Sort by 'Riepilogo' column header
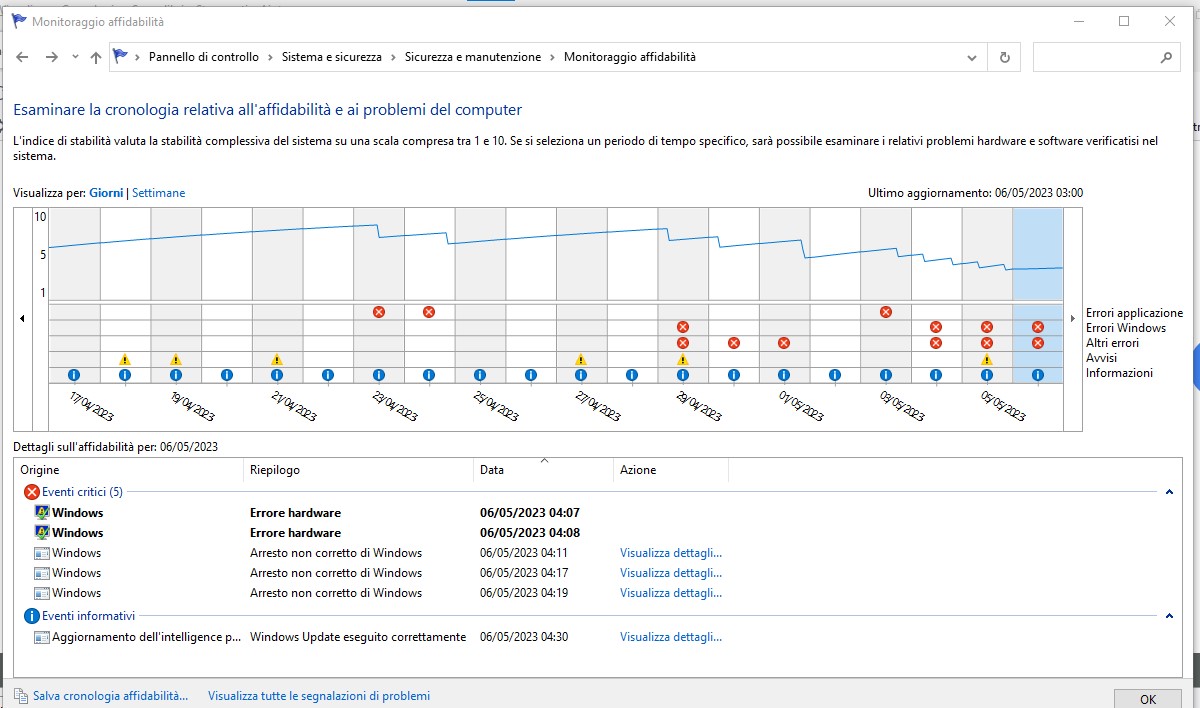 [x=359, y=470]
